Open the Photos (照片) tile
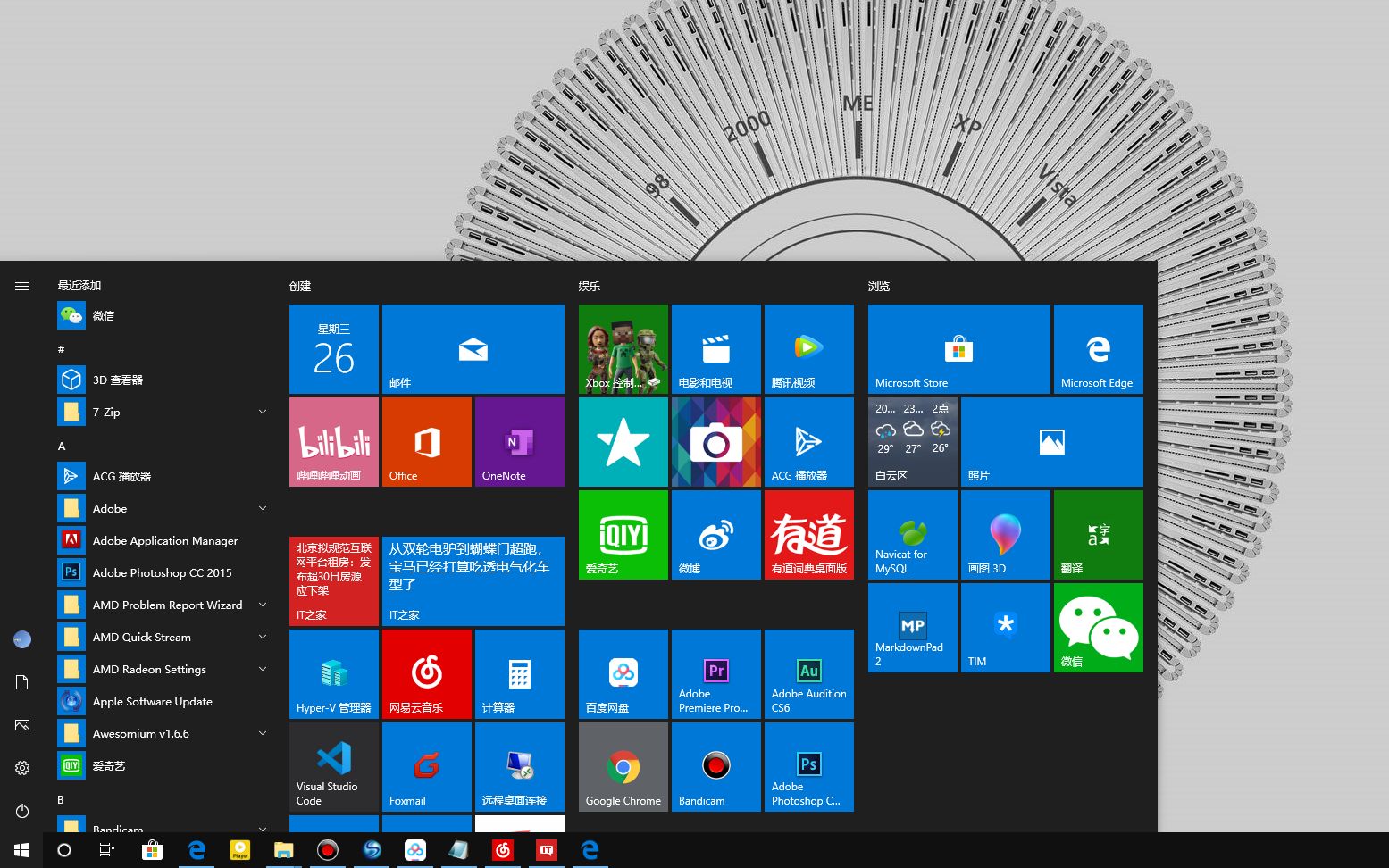Image resolution: width=1389 pixels, height=868 pixels. [1052, 442]
